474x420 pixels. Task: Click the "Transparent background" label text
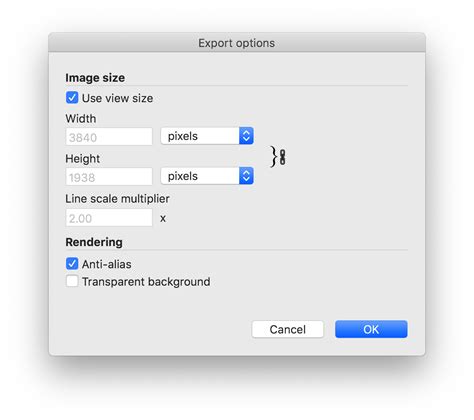(x=146, y=282)
